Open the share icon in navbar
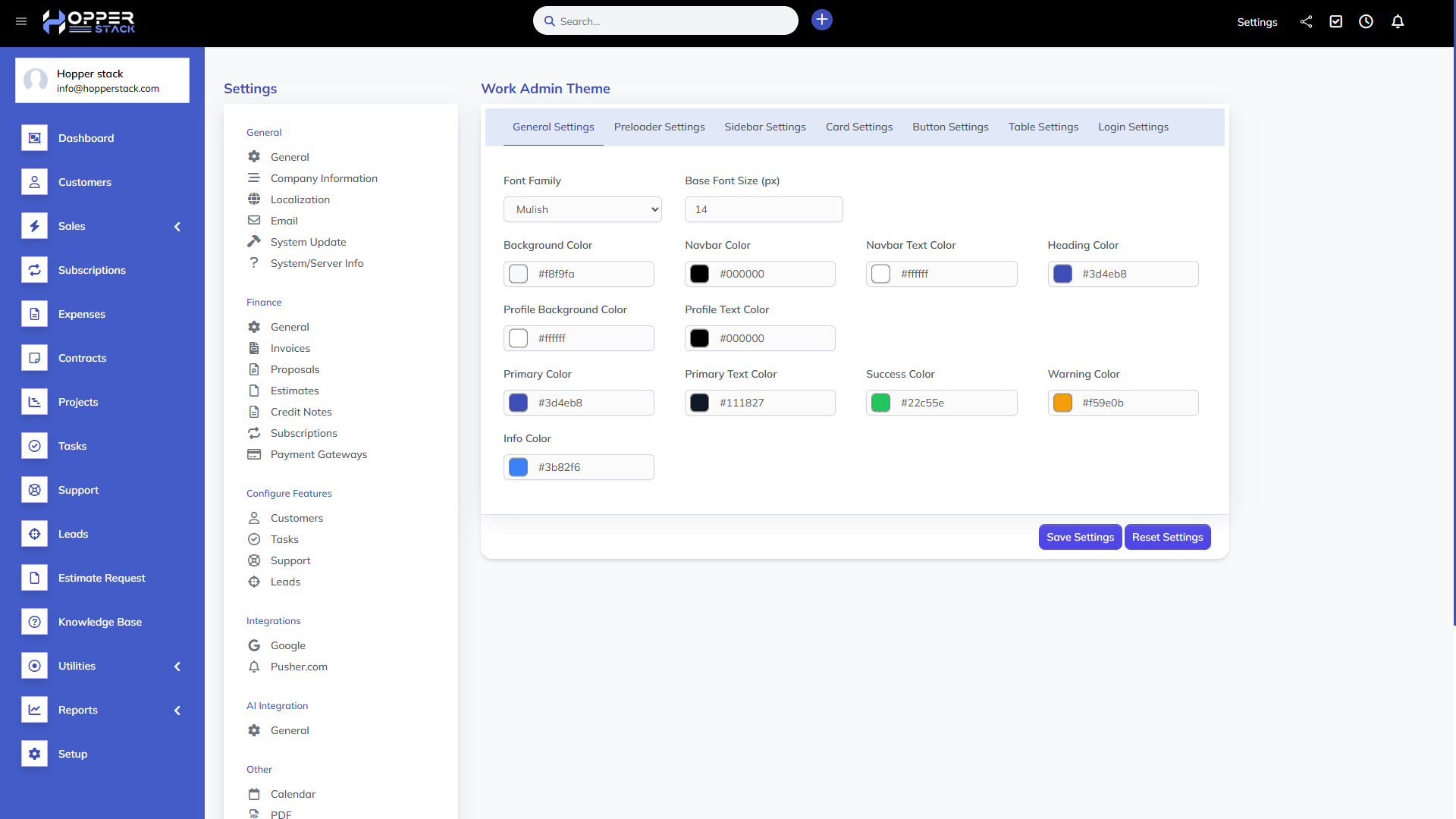 [x=1306, y=22]
